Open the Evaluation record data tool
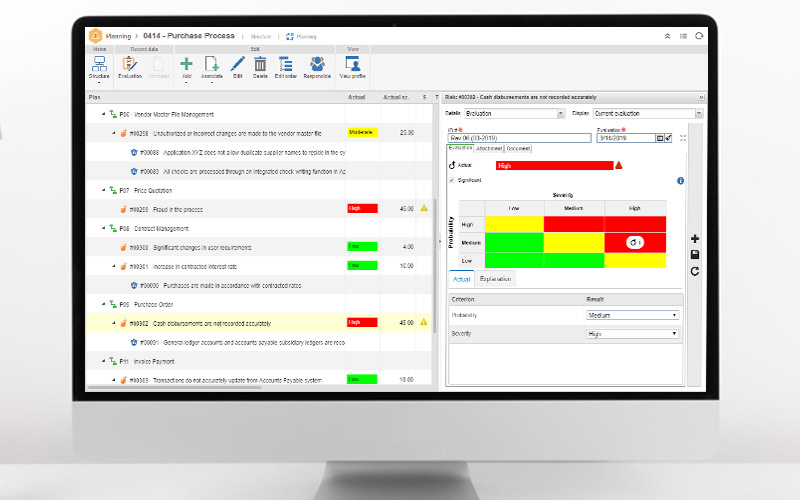Screen dimensions: 800x500 (130, 65)
